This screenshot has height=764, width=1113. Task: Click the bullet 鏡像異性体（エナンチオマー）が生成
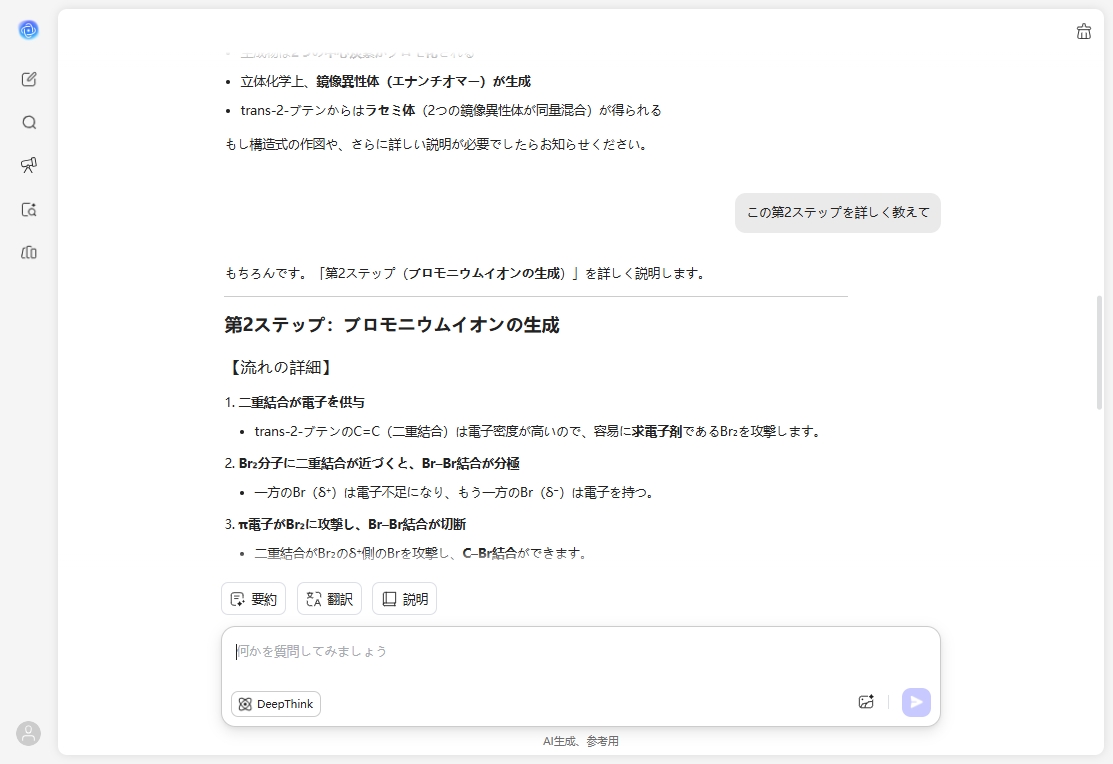[x=385, y=81]
